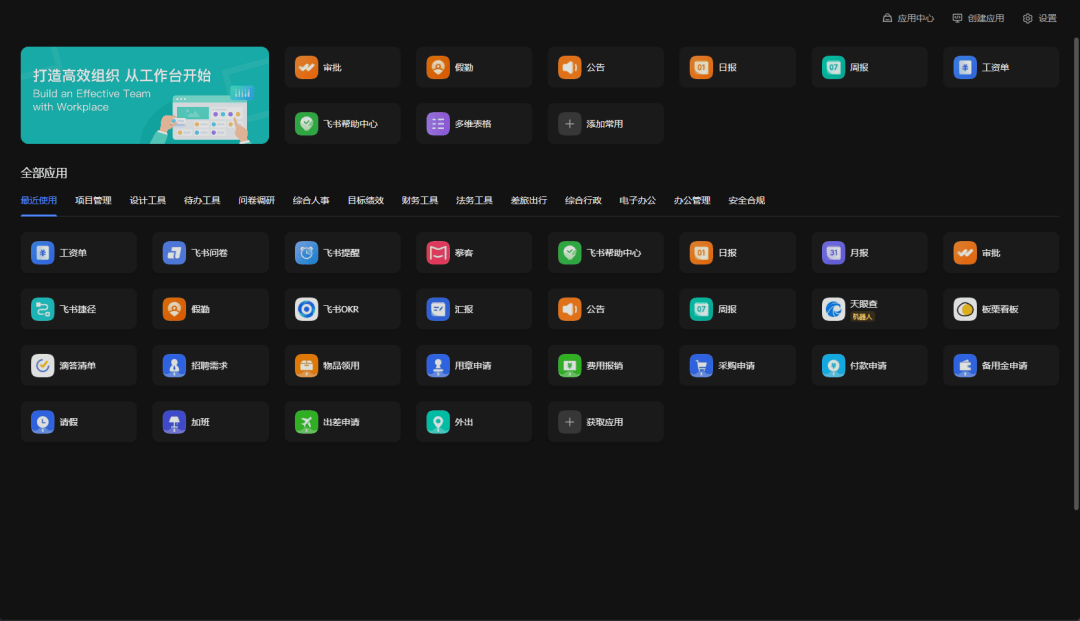
Task: Launch the 飞书问卷 app
Action: 210,253
